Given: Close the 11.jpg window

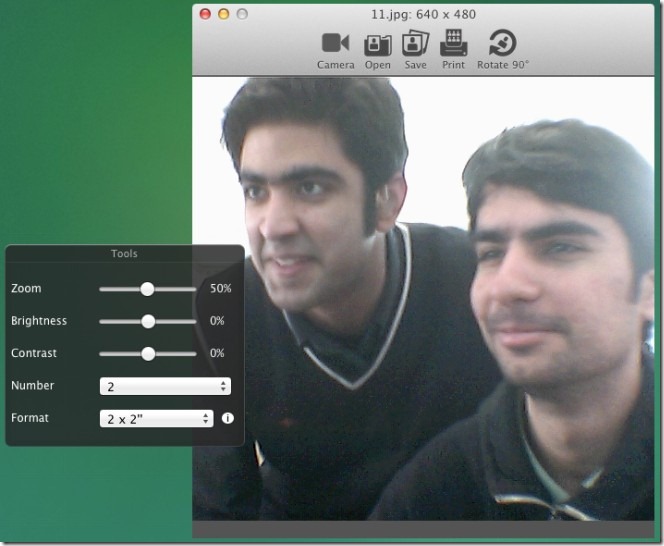Looking at the screenshot, I should click(205, 14).
